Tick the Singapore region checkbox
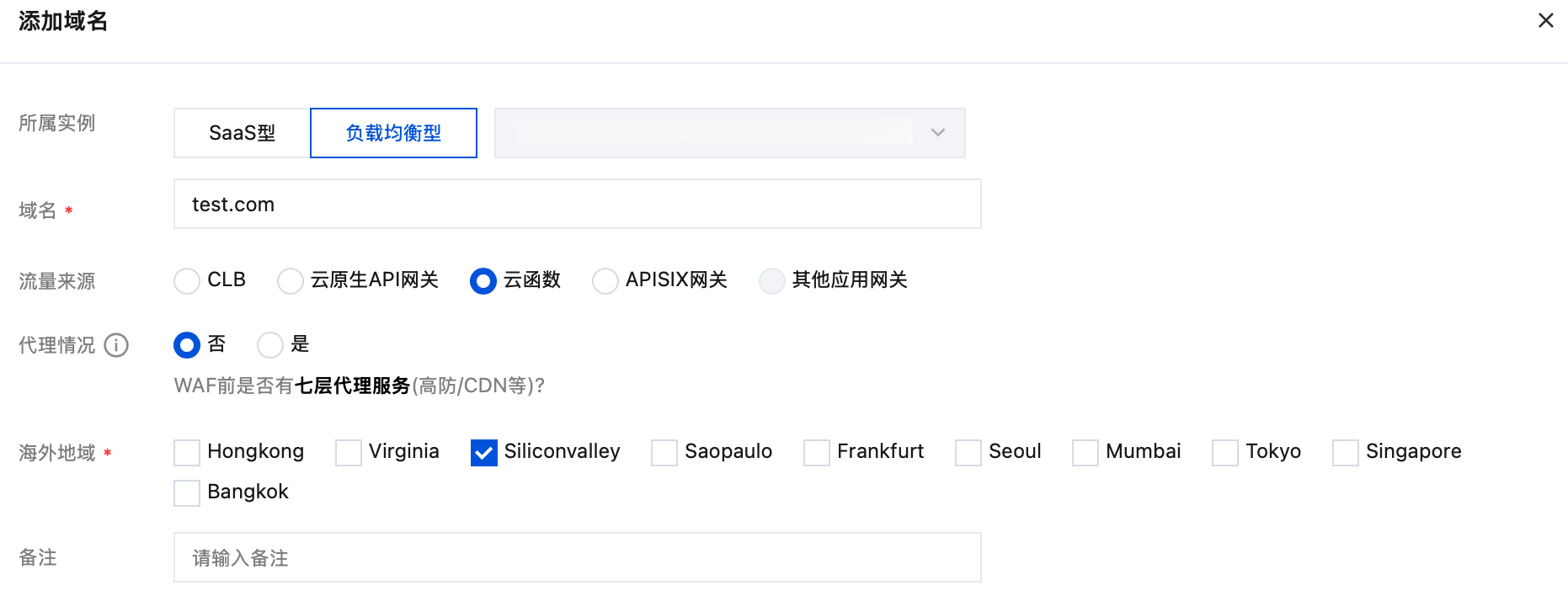The width and height of the screenshot is (1568, 596). tap(1346, 453)
